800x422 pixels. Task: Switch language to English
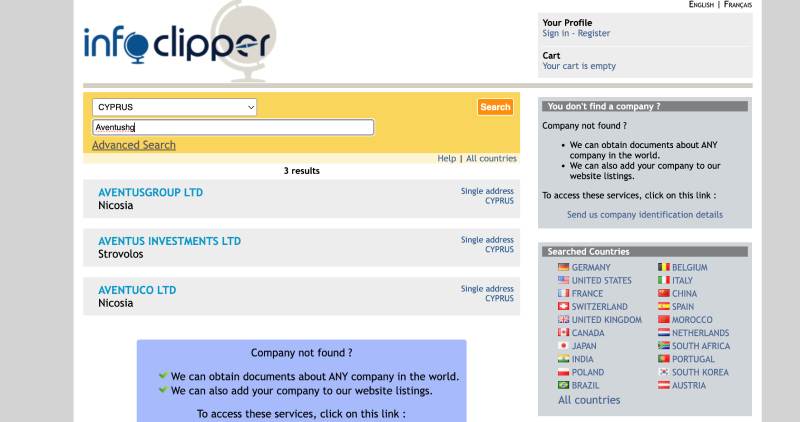pyautogui.click(x=701, y=5)
